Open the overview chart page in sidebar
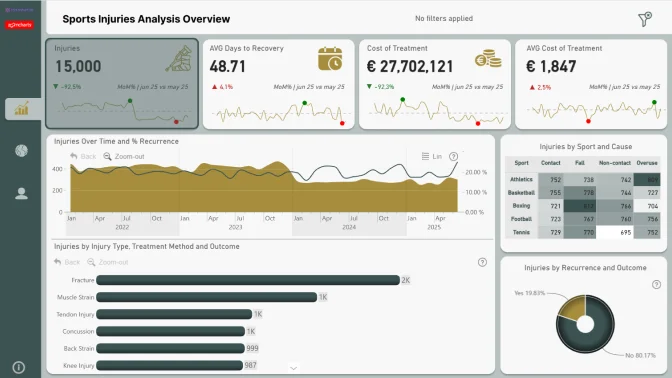The image size is (672, 378). tap(22, 109)
